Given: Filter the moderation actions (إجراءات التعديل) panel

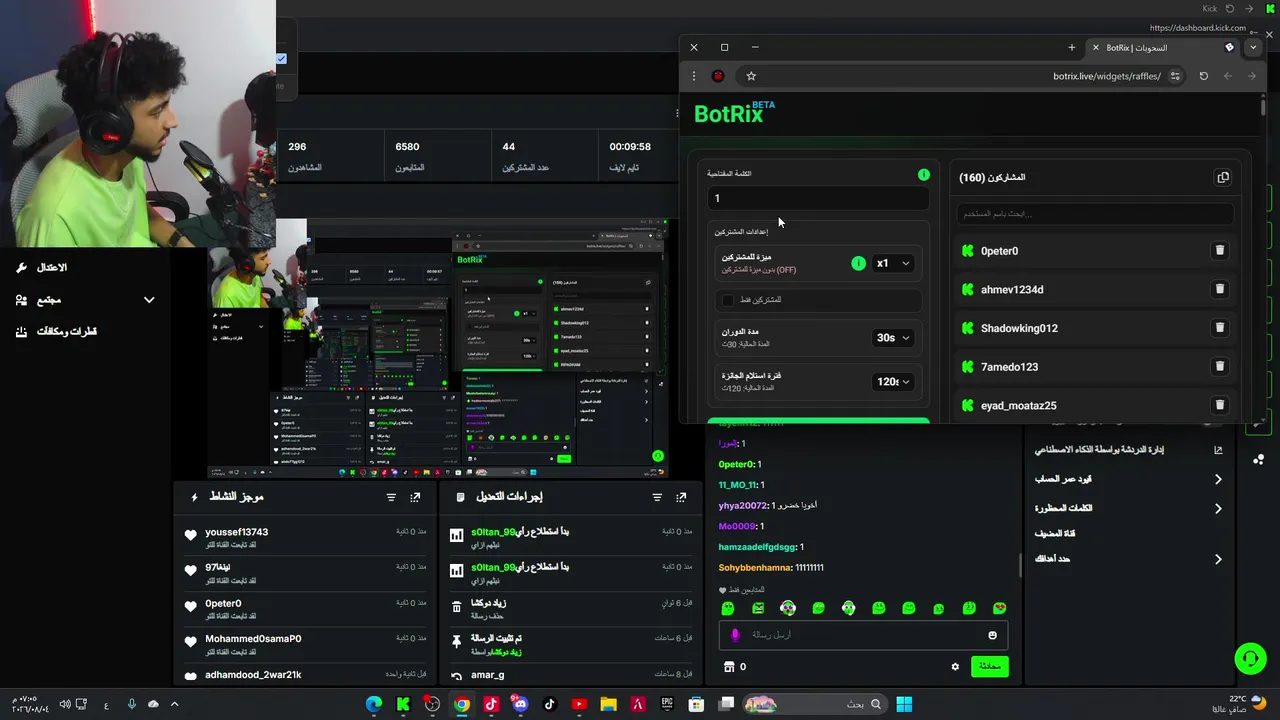Looking at the screenshot, I should click(657, 497).
